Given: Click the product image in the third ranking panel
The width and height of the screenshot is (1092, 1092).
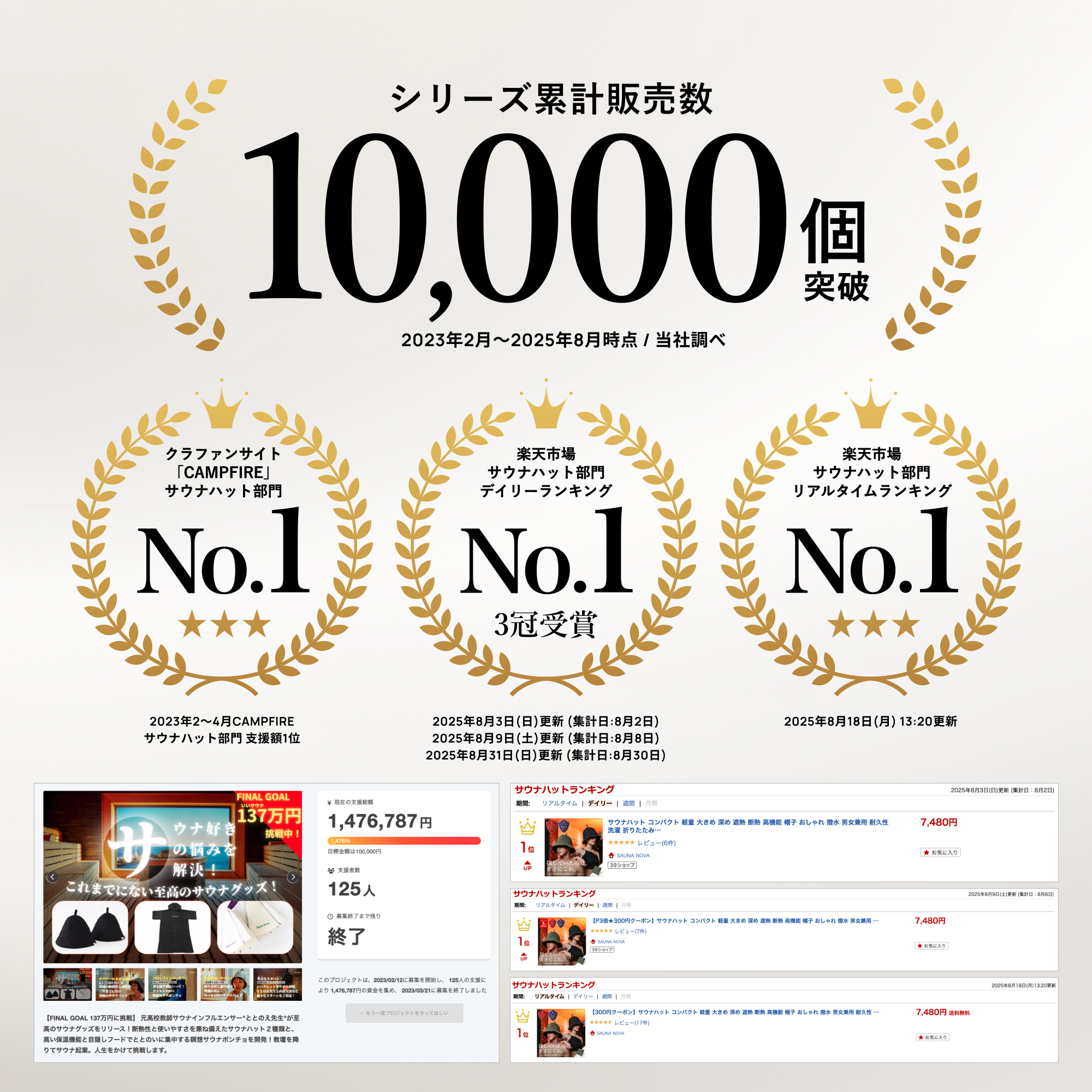Looking at the screenshot, I should 561,1032.
